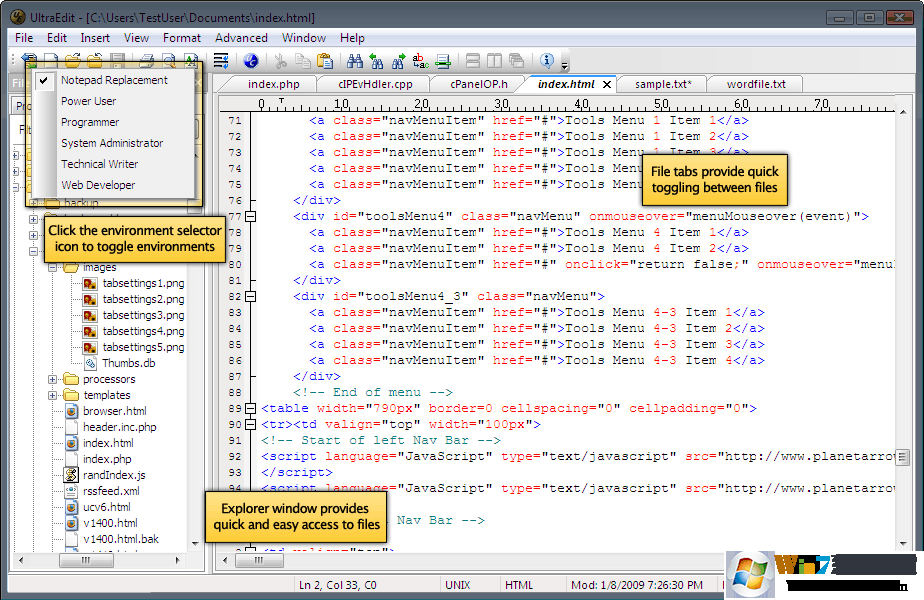Viewport: 924px width, 600px height.
Task: Click the Find binoculars toolbar icon
Action: (354, 61)
